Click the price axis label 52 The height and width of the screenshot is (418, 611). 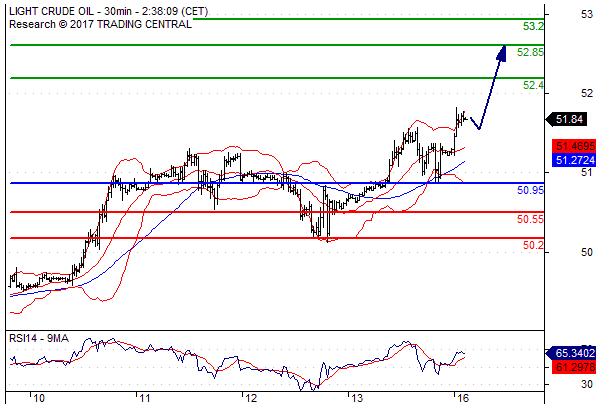587,93
